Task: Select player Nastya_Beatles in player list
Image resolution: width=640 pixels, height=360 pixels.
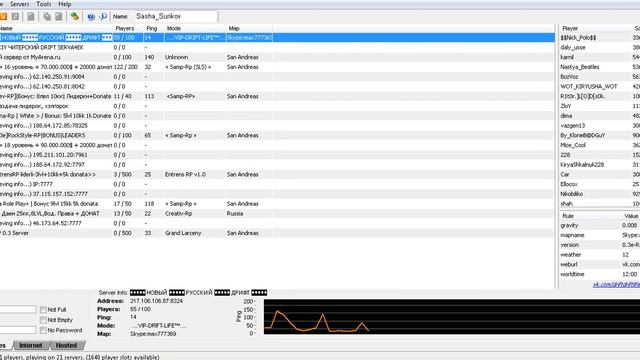Action: point(600,67)
